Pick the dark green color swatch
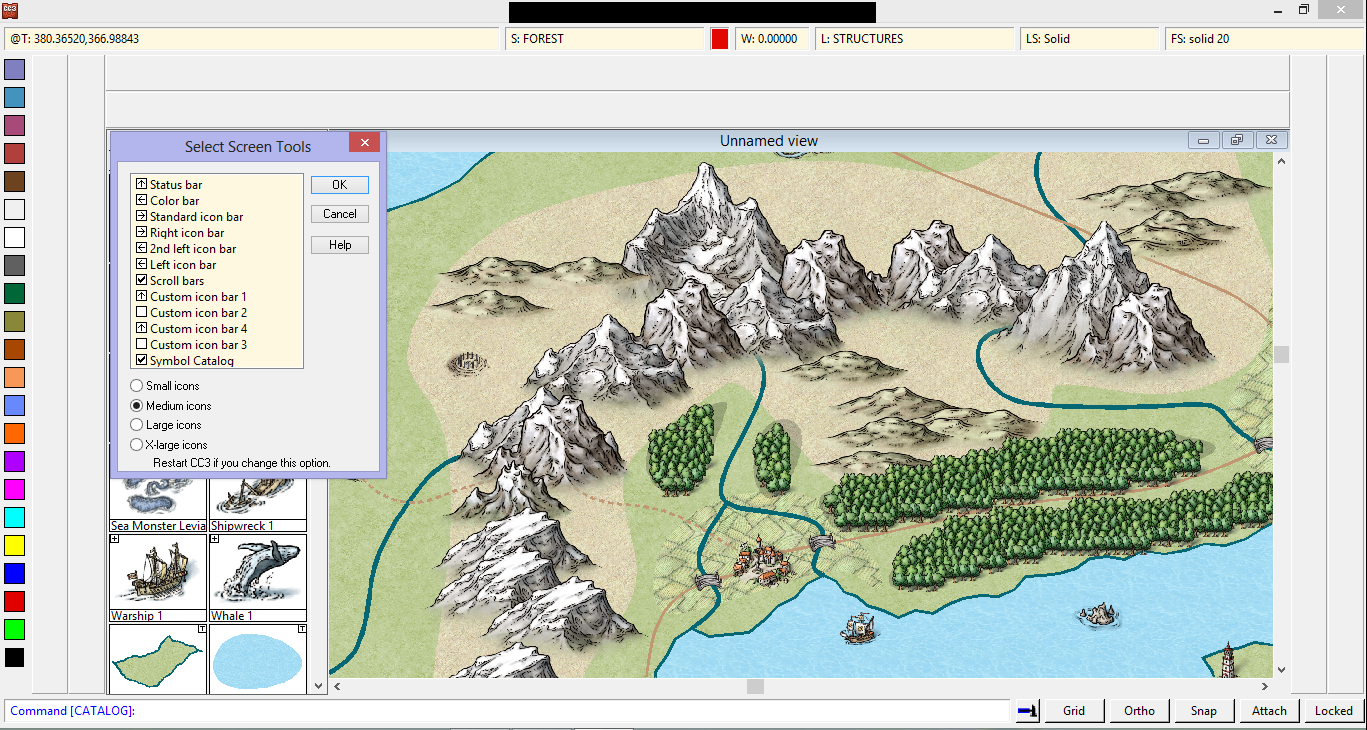The image size is (1367, 730). (14, 294)
